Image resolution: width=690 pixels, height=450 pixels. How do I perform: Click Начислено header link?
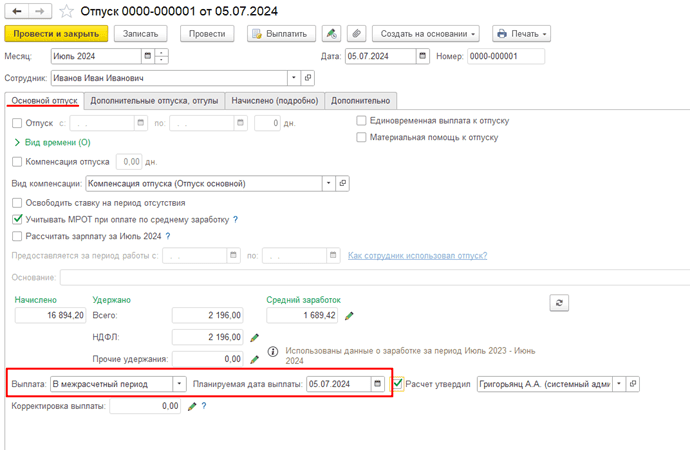tap(36, 300)
